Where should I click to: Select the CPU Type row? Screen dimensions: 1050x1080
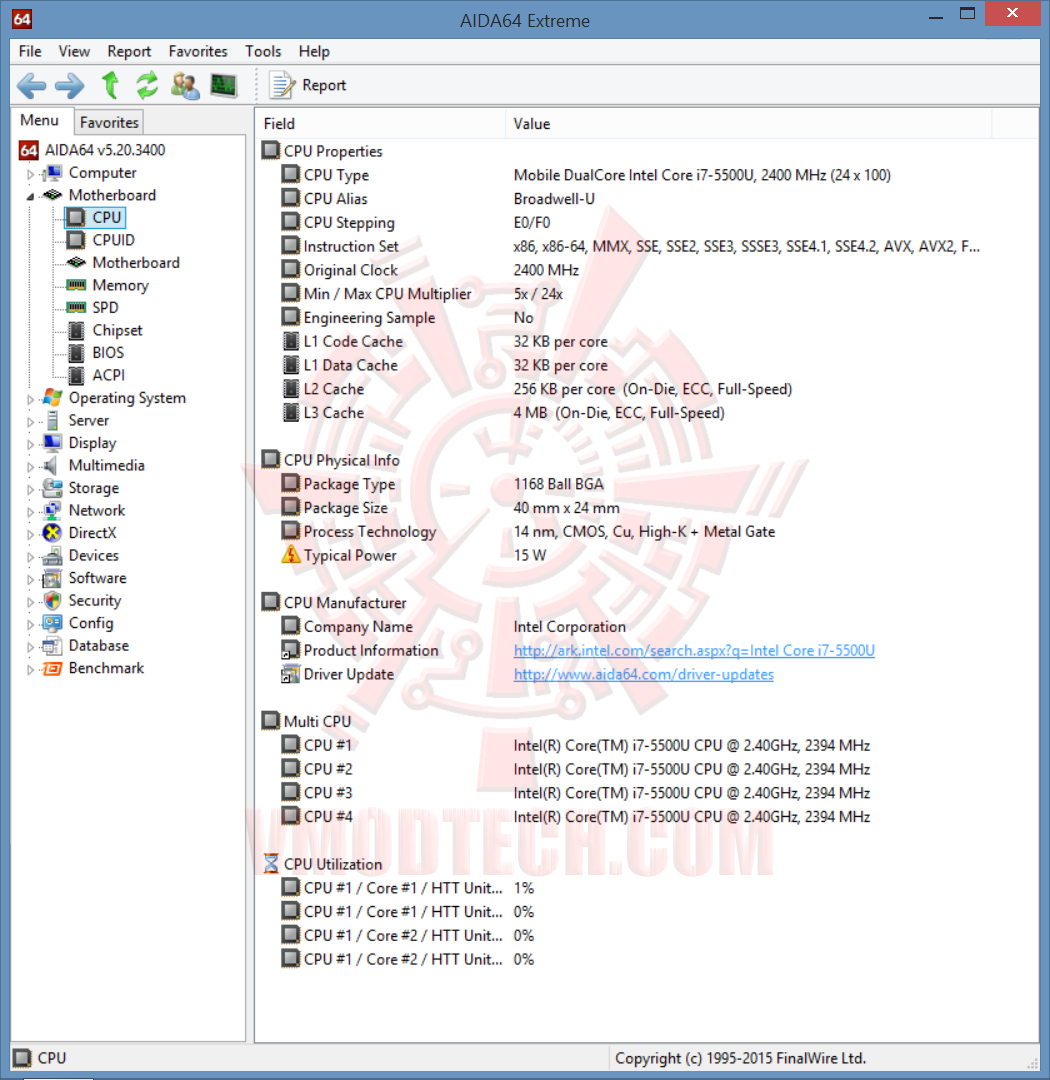click(x=646, y=175)
